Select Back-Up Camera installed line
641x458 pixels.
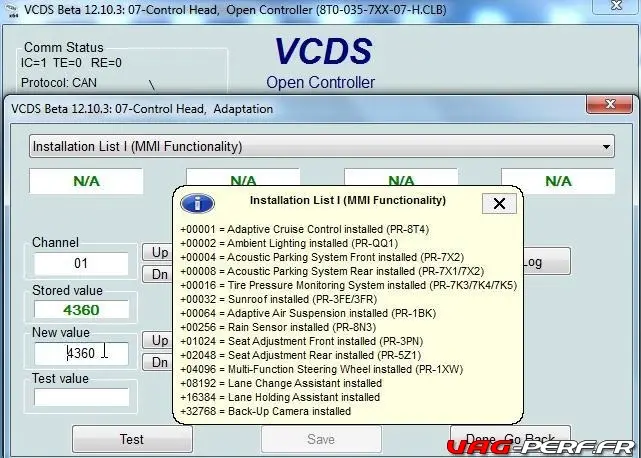coord(266,411)
